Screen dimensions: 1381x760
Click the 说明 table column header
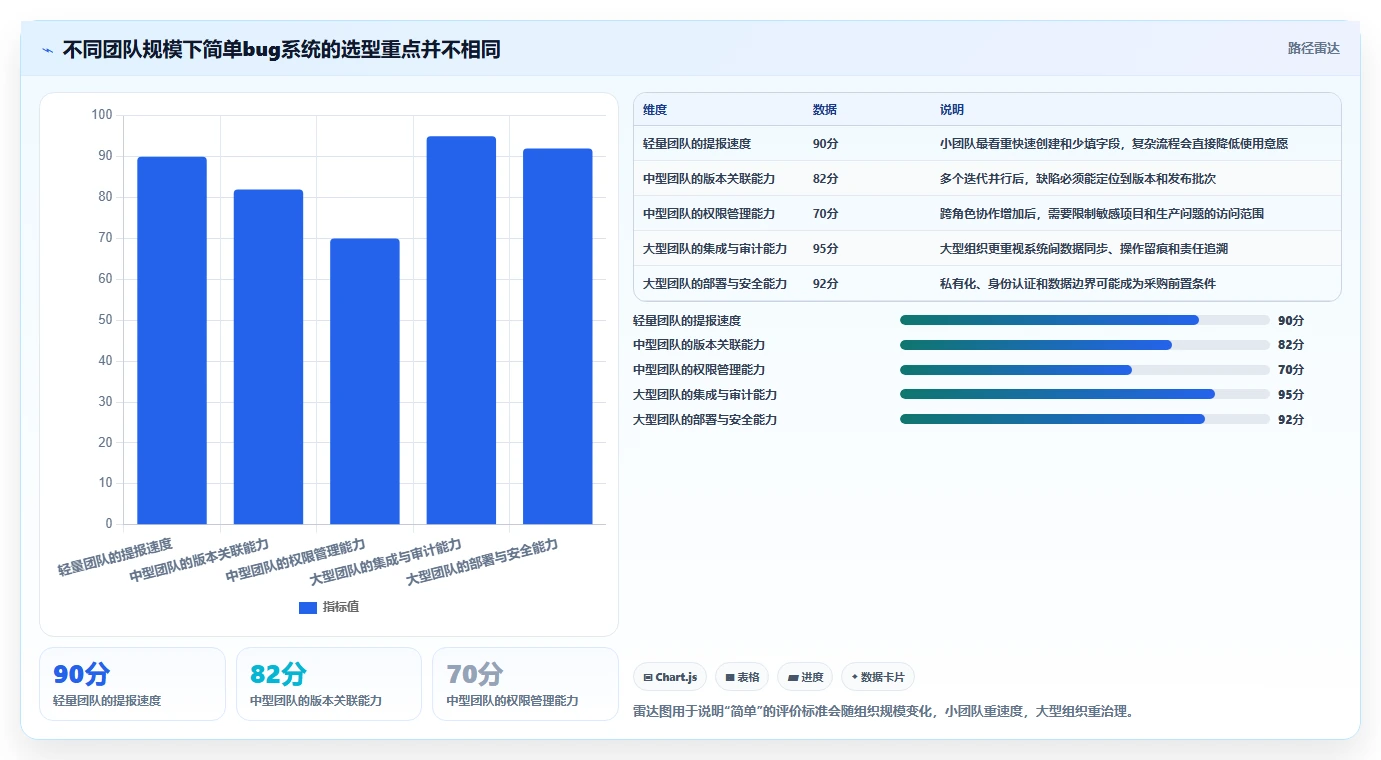coord(952,110)
